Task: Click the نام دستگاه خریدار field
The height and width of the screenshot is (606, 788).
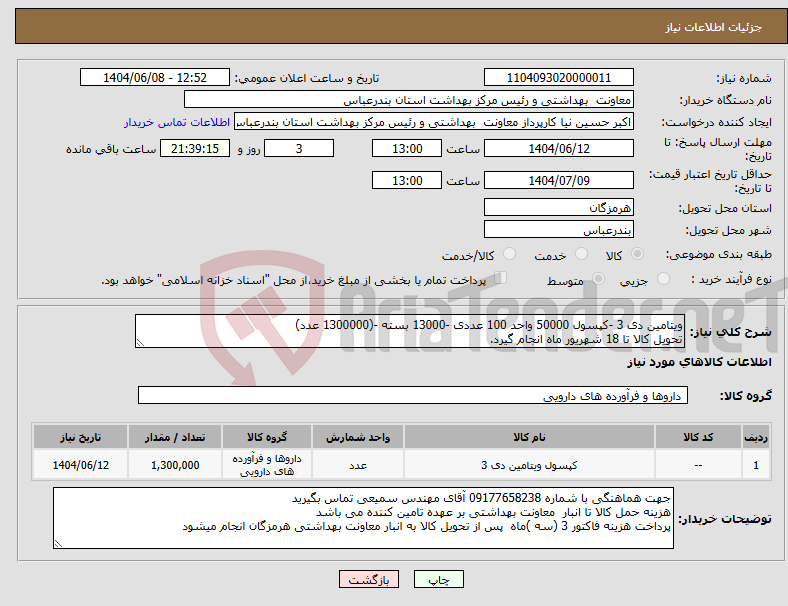Action: (x=409, y=99)
